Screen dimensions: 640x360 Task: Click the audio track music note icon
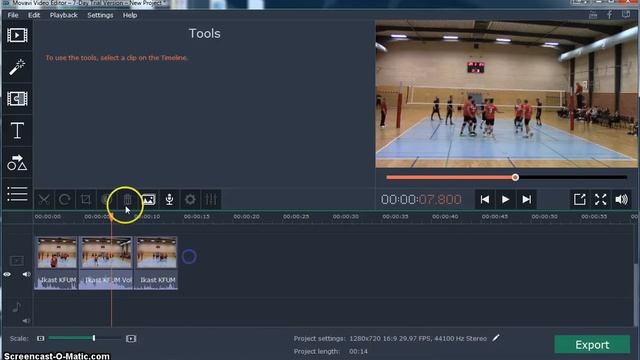point(16,306)
